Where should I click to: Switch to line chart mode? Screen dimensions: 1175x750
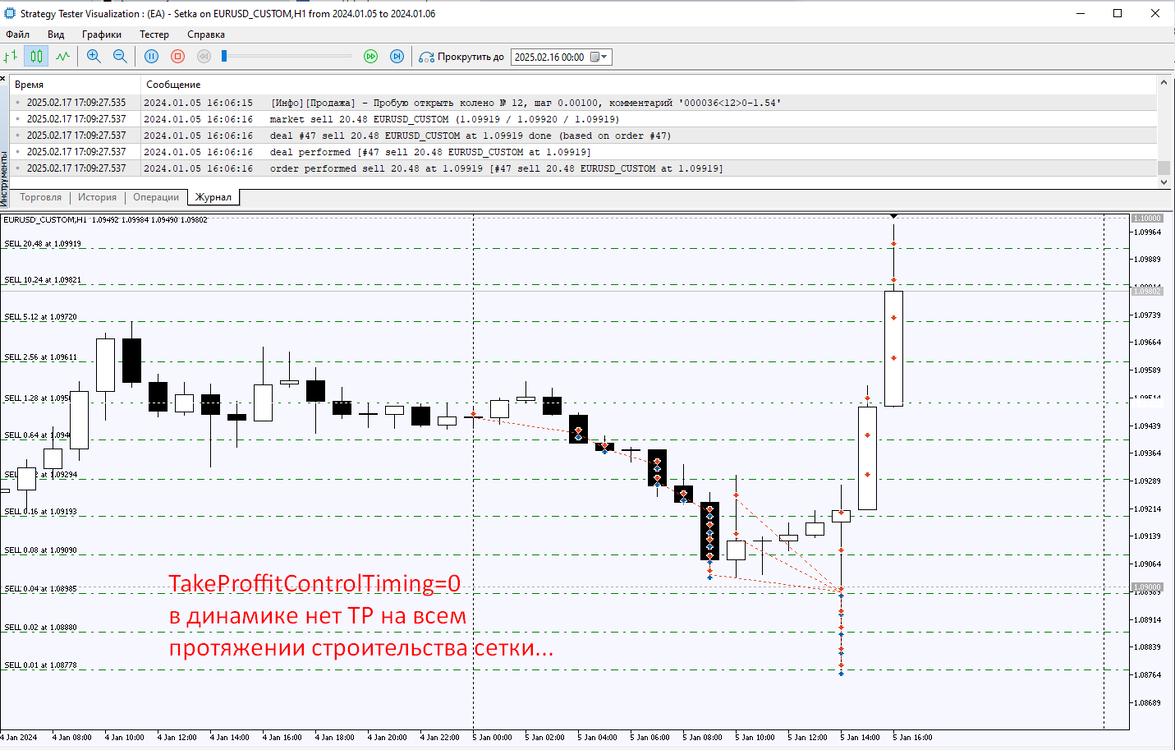point(63,56)
